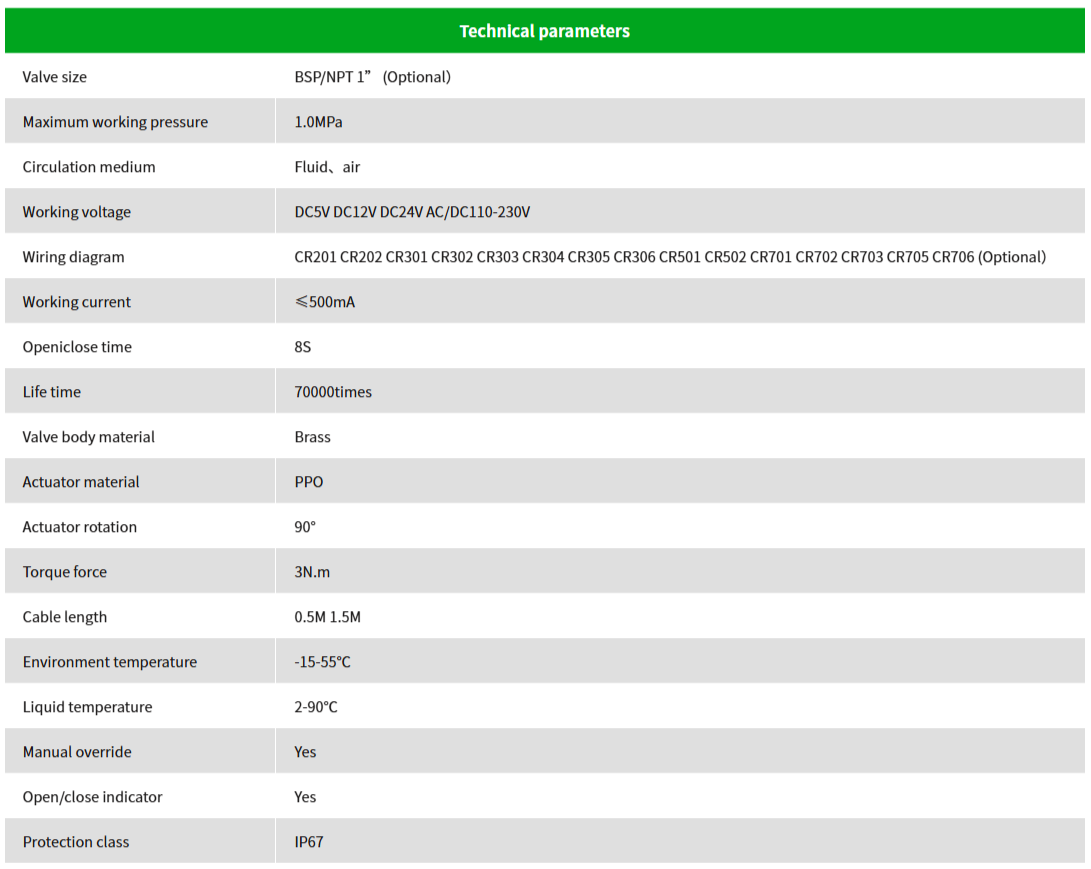Click the ≤500mA working current value
The height and width of the screenshot is (869, 1091).
point(325,302)
